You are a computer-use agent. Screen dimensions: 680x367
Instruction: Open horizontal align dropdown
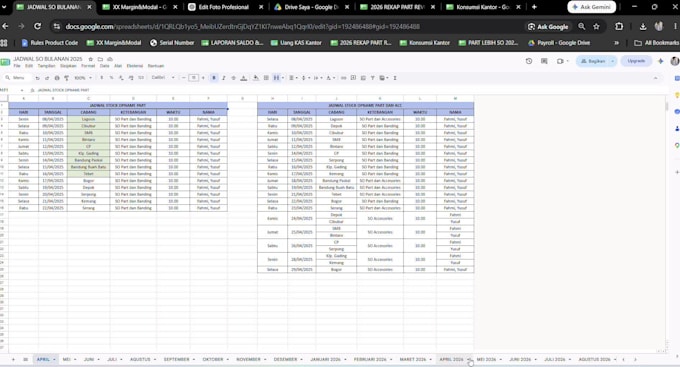(x=293, y=78)
